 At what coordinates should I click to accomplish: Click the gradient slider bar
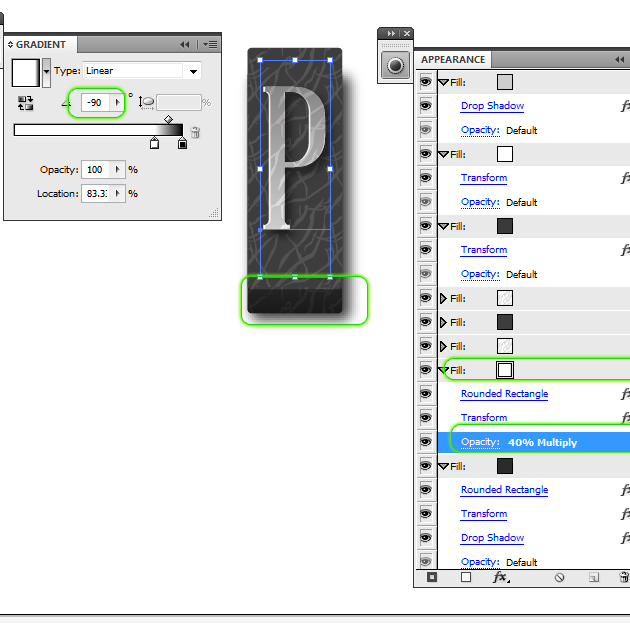point(98,130)
